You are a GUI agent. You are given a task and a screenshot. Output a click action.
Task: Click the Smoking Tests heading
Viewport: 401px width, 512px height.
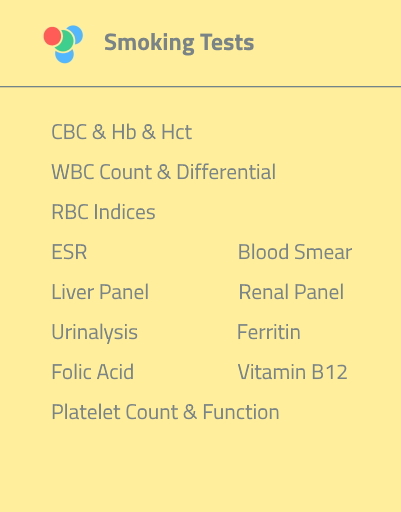[x=179, y=43]
